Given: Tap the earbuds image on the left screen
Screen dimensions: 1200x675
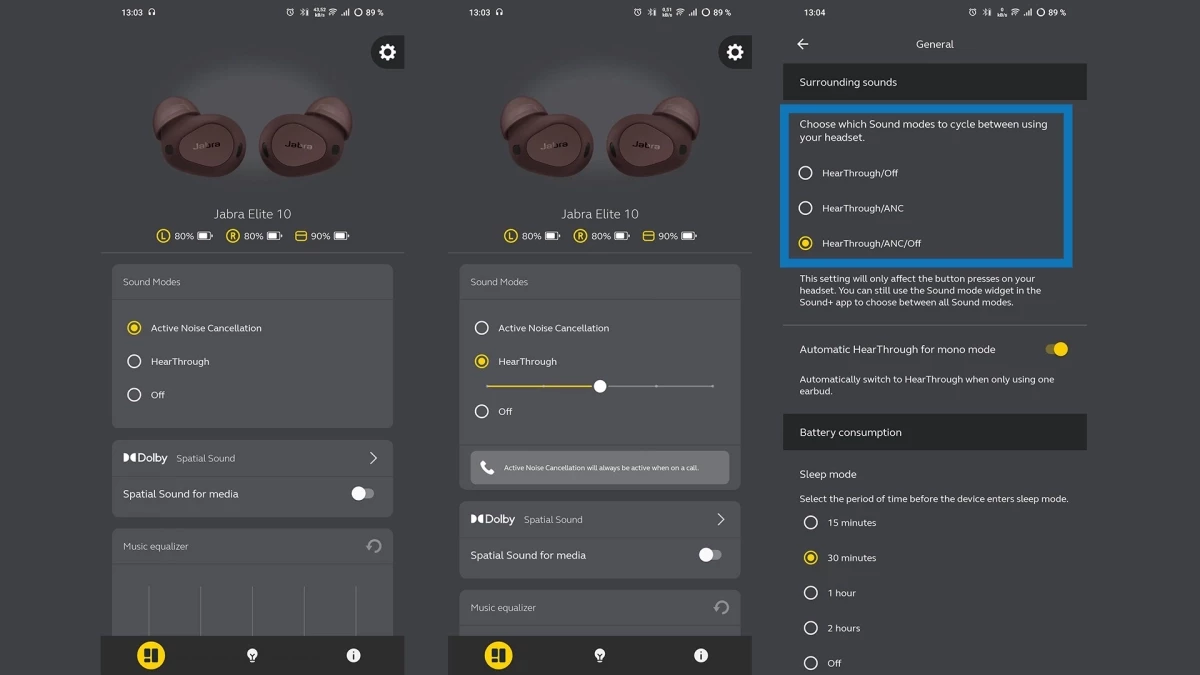Looking at the screenshot, I should [252, 137].
